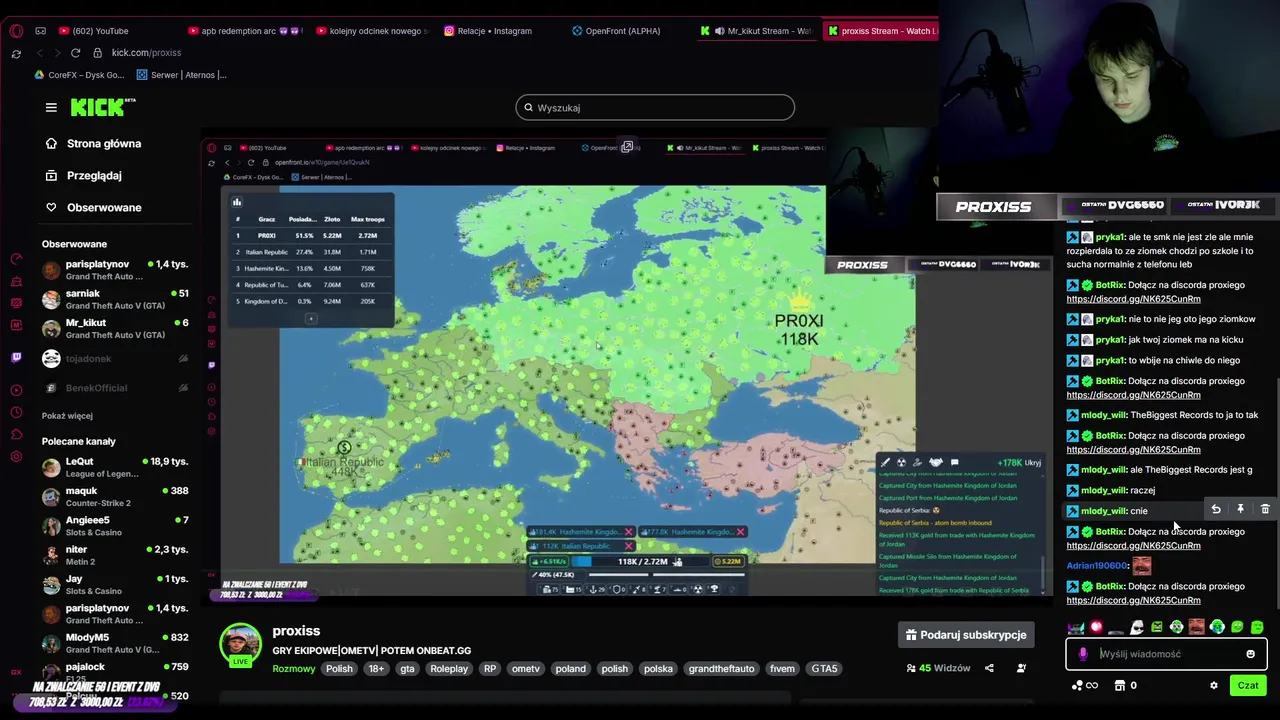Open MlodyM5 recommended channel
The width and height of the screenshot is (1280, 720).
115,643
